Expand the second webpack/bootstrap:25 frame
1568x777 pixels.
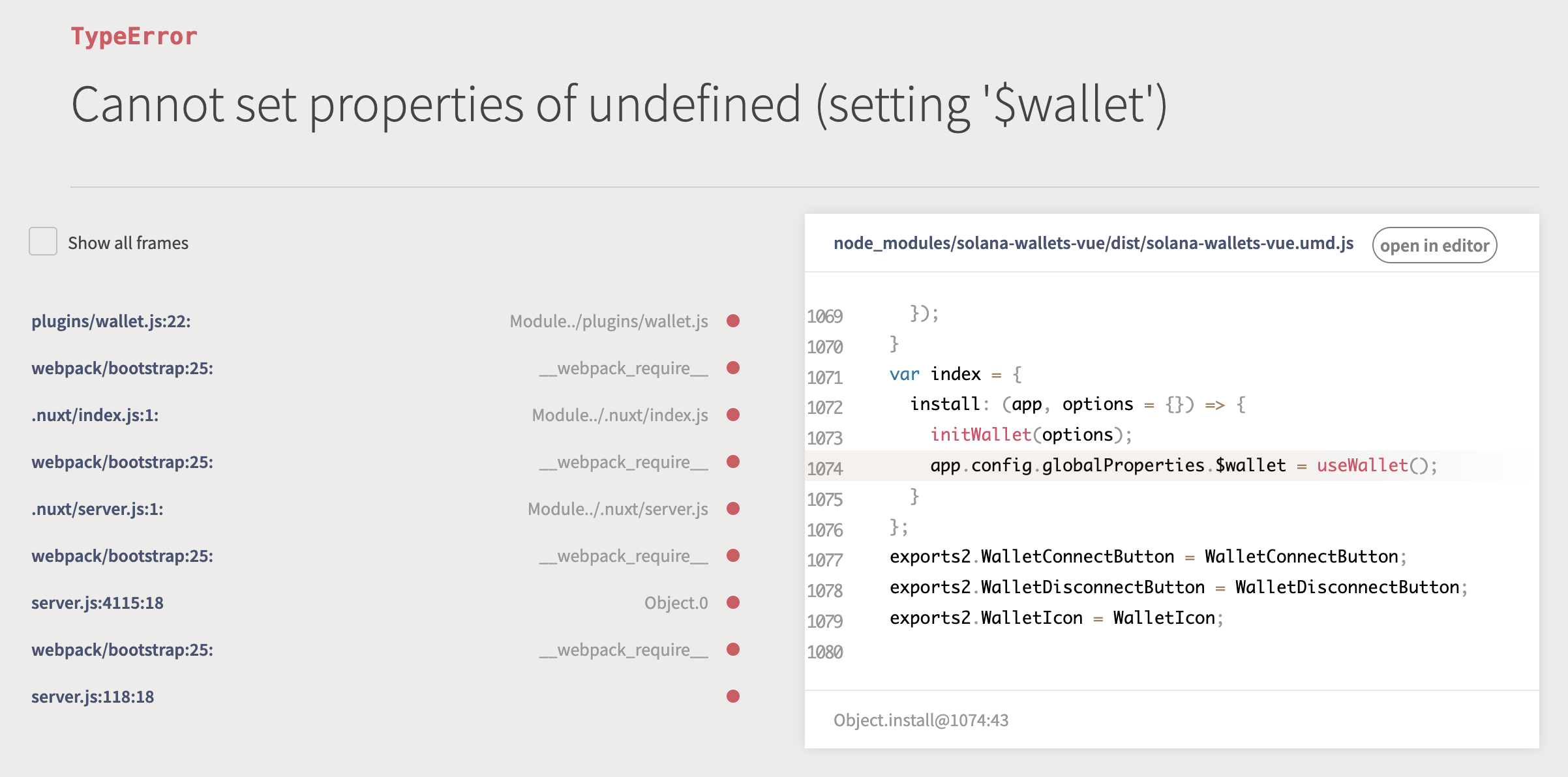click(122, 462)
